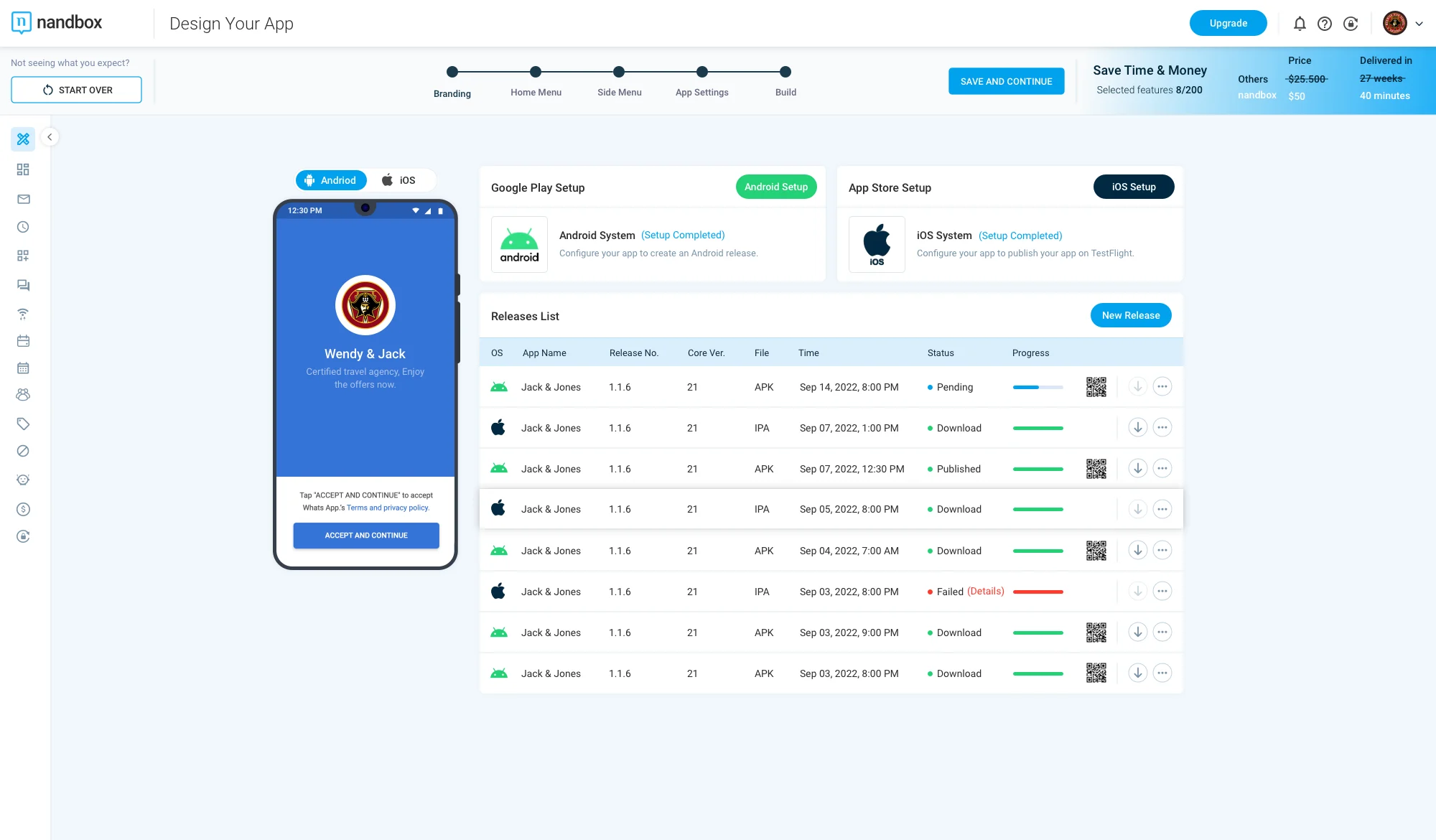Image resolution: width=1436 pixels, height=840 pixels.
Task: Click the SAVE AND CONTINUE button
Action: point(1006,81)
